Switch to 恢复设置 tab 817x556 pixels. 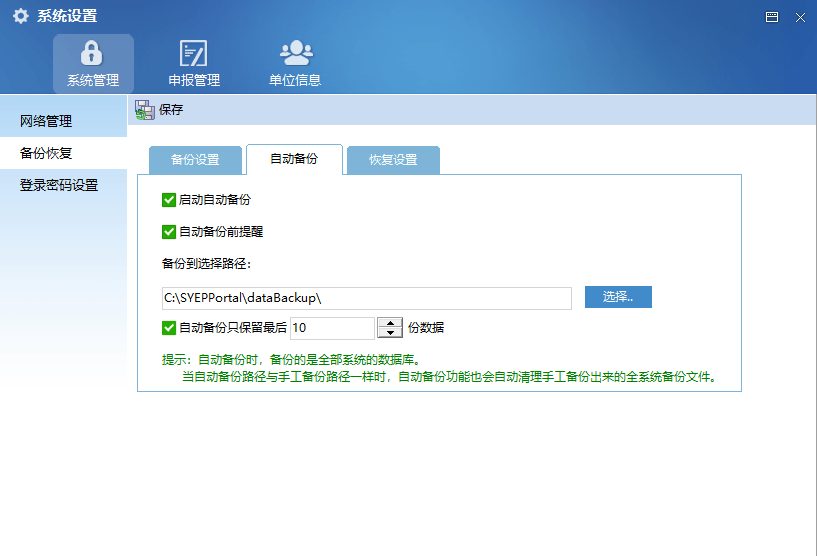(393, 160)
